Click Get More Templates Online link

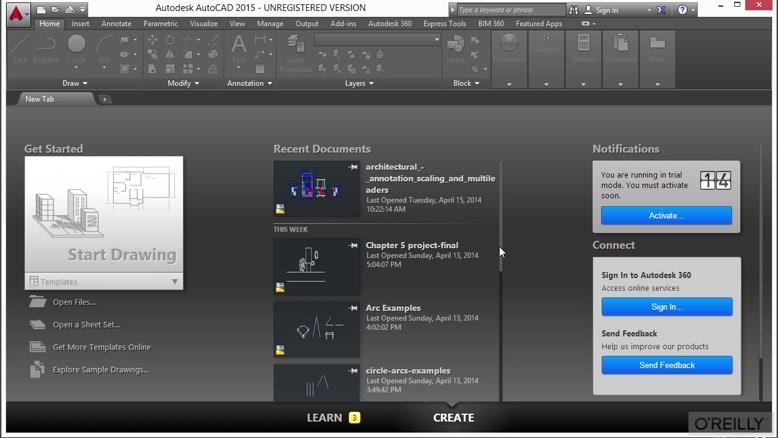pyautogui.click(x=102, y=347)
